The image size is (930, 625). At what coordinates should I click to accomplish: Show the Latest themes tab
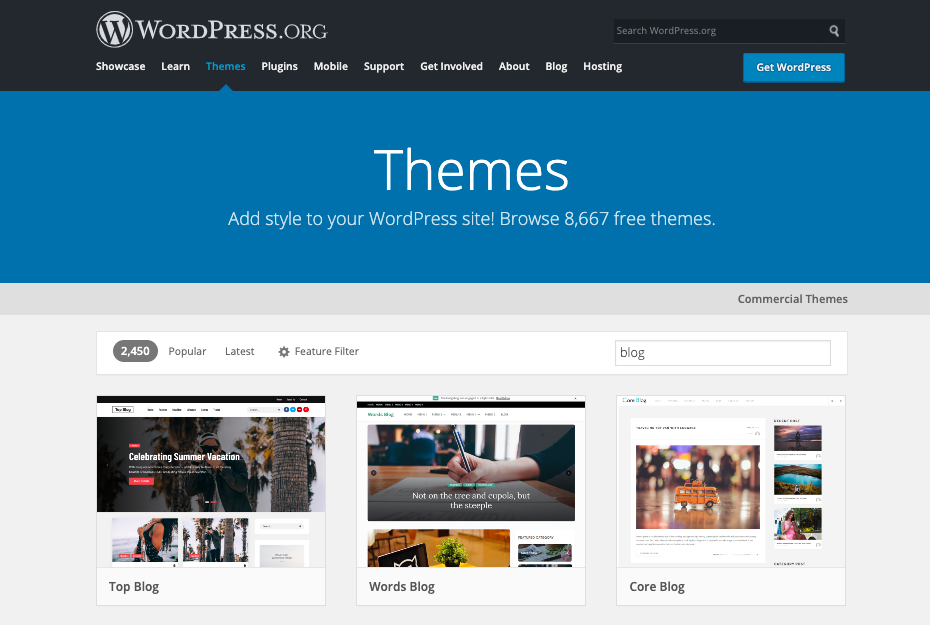click(239, 352)
